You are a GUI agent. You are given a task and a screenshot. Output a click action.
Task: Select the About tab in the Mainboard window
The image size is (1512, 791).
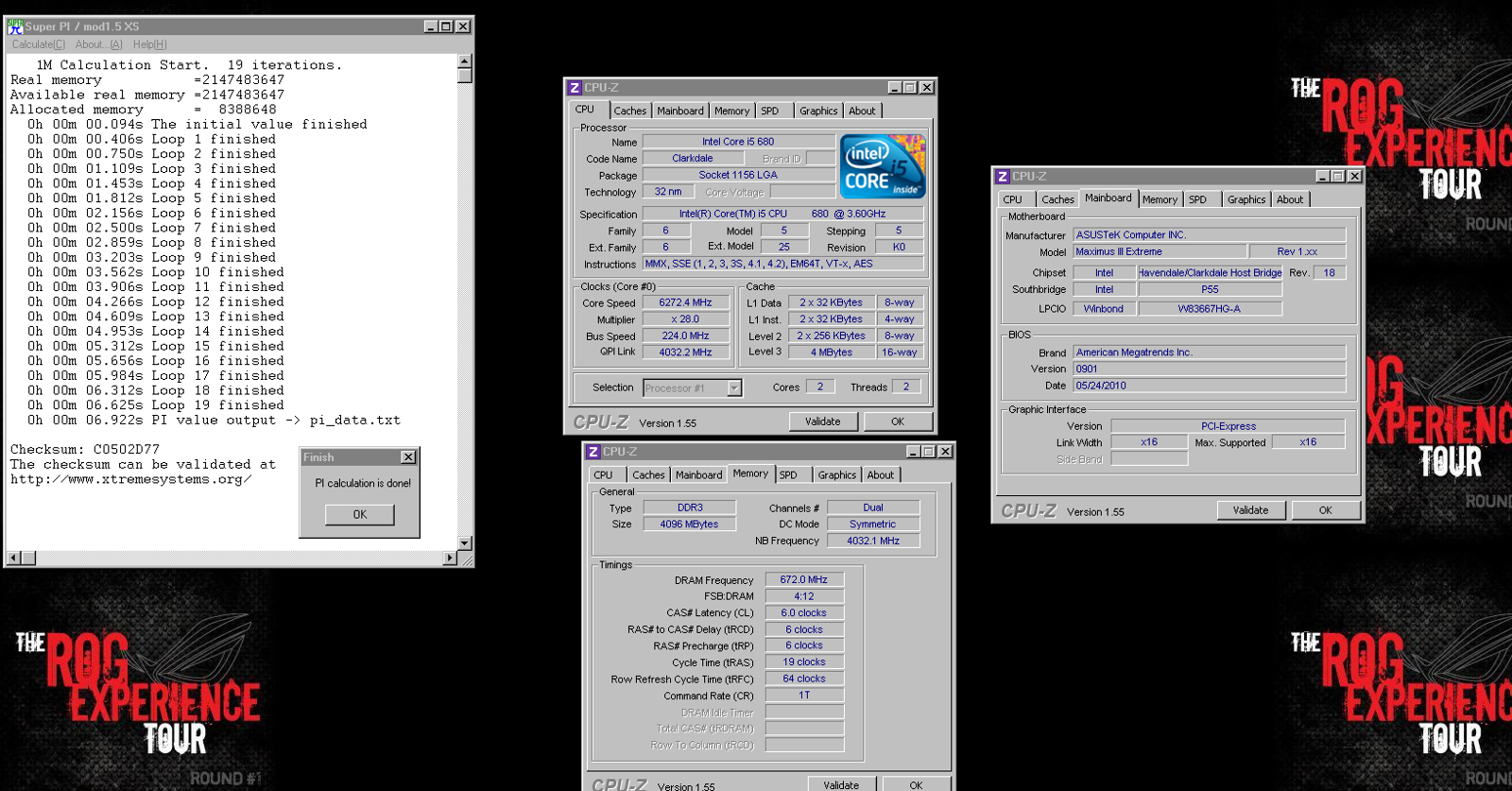coord(1290,200)
